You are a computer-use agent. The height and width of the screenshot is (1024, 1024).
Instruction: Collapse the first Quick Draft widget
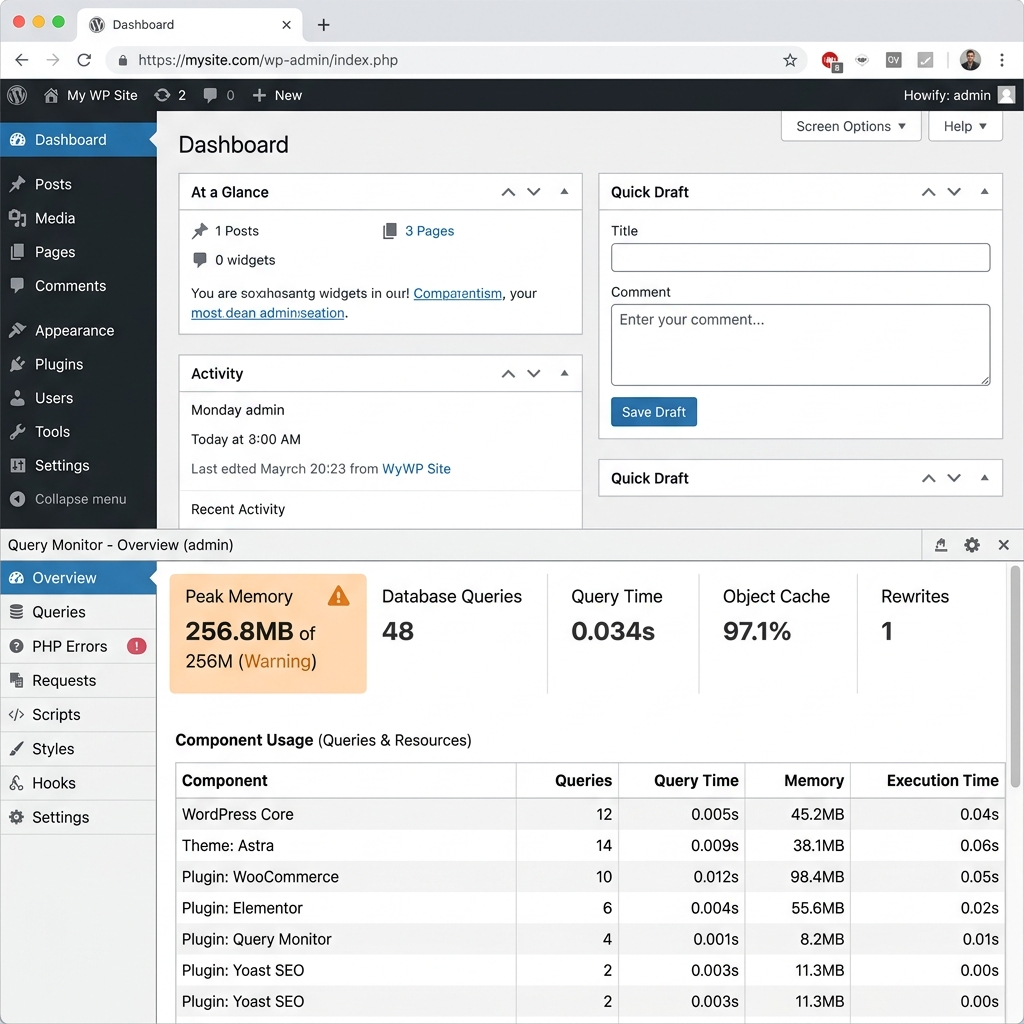984,191
